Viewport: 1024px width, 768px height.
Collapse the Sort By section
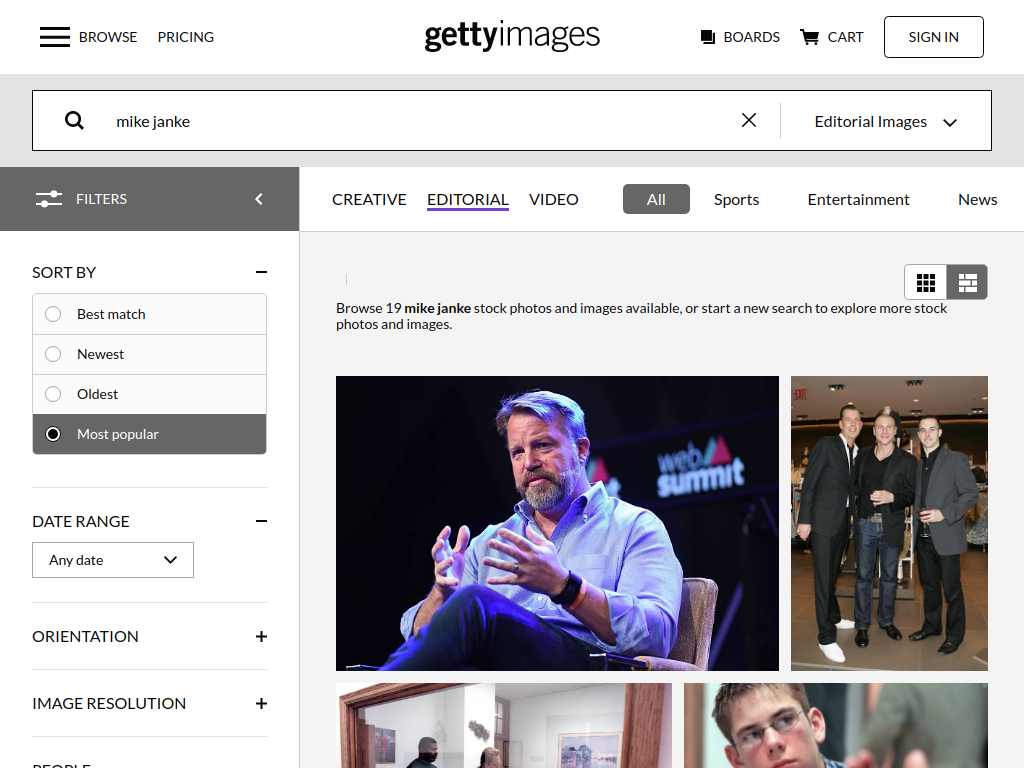point(261,272)
